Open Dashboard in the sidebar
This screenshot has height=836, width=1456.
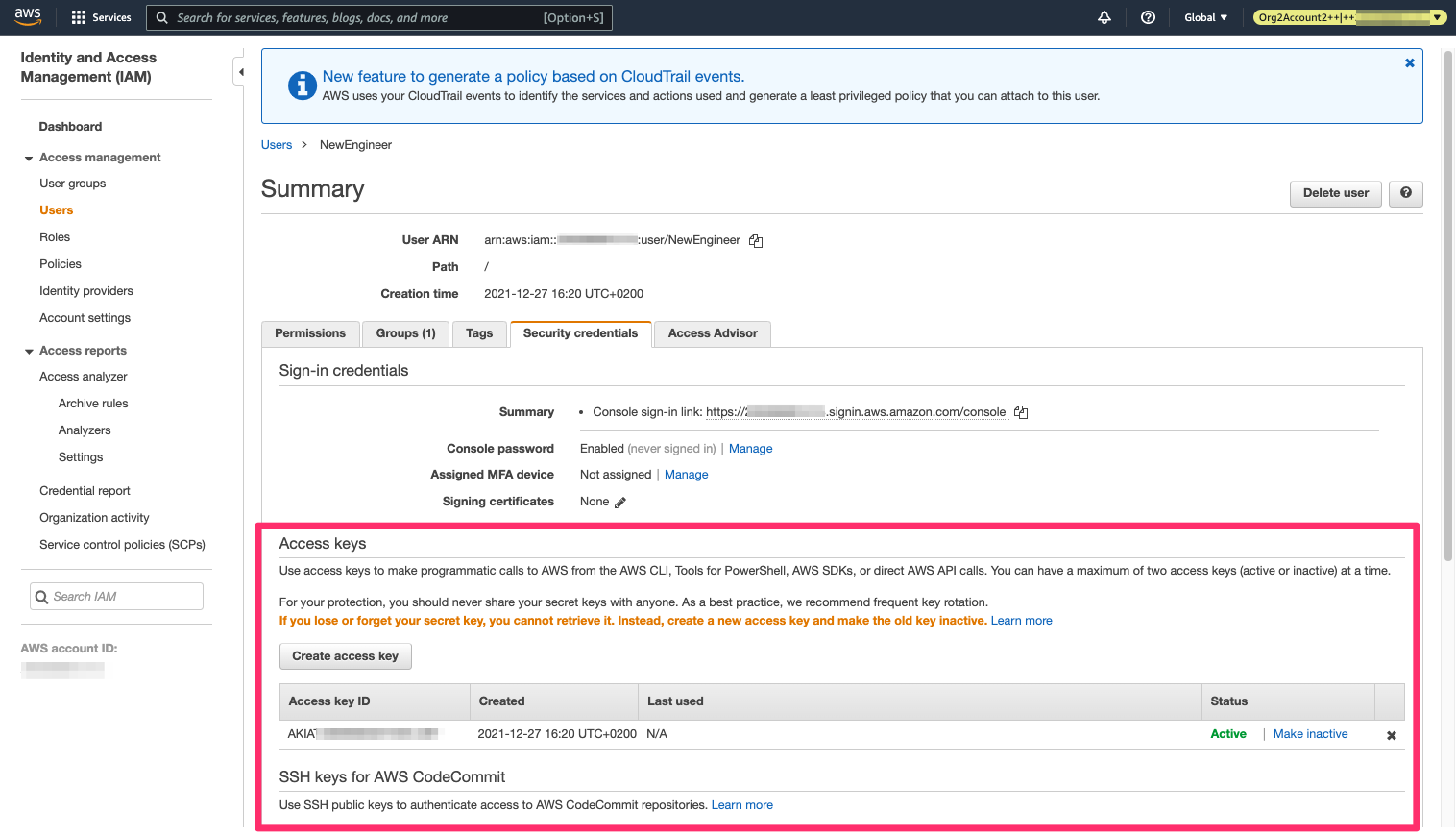tap(70, 127)
